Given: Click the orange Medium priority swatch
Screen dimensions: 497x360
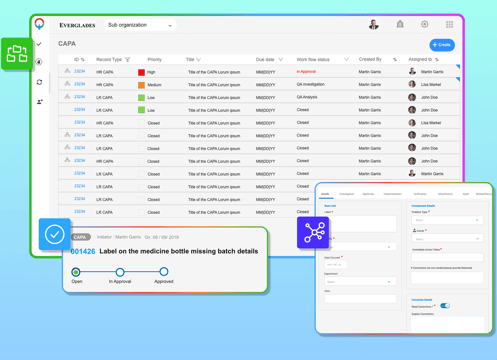Looking at the screenshot, I should [x=141, y=85].
